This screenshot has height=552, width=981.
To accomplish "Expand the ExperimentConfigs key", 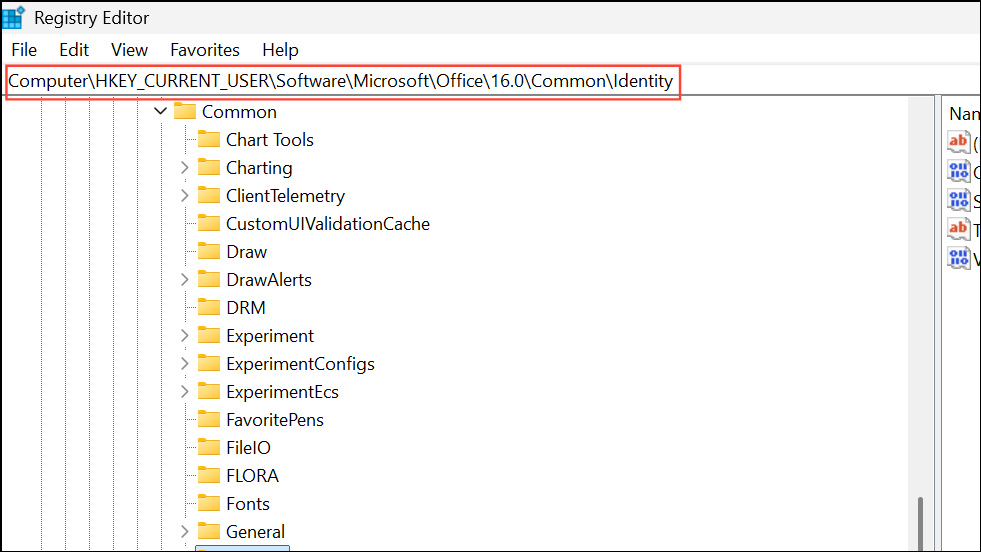I will click(184, 364).
